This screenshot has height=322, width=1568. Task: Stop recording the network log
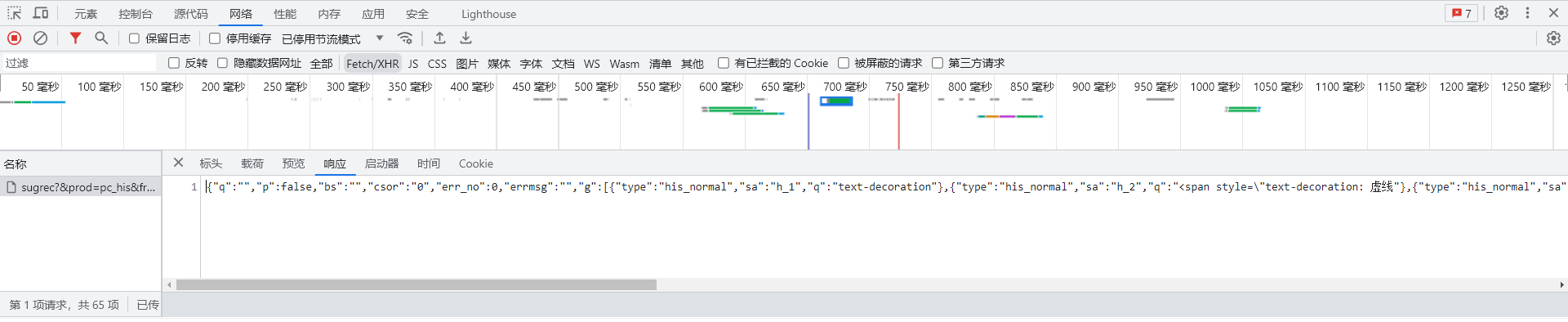point(14,38)
